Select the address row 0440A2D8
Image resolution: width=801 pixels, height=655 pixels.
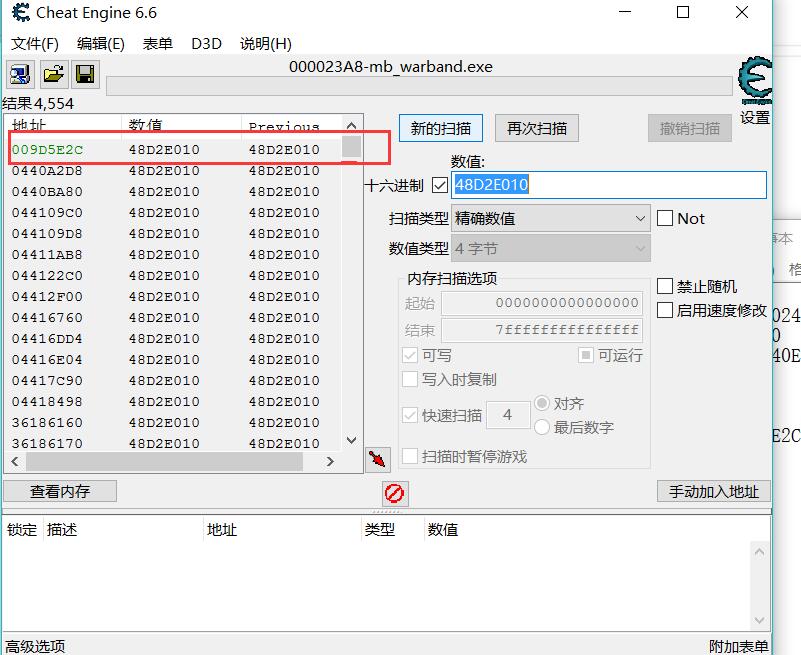pos(174,171)
